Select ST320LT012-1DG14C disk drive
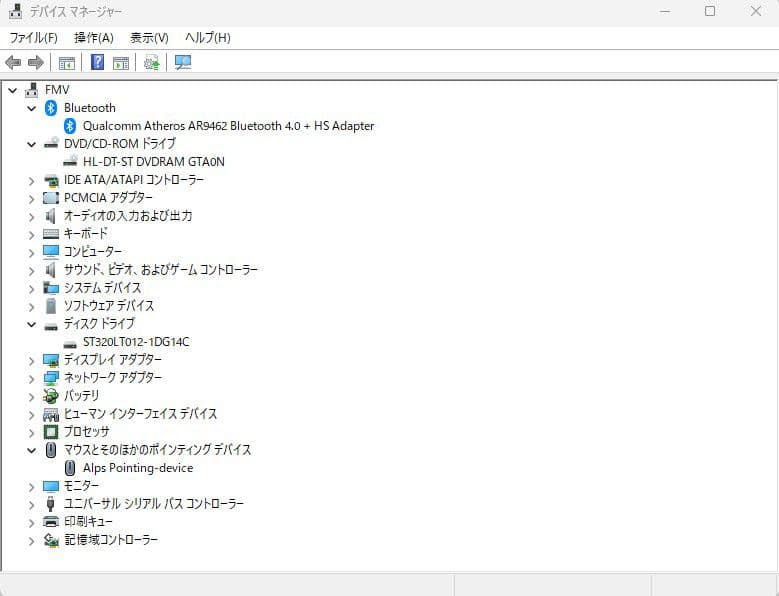This screenshot has height=596, width=779. point(136,342)
